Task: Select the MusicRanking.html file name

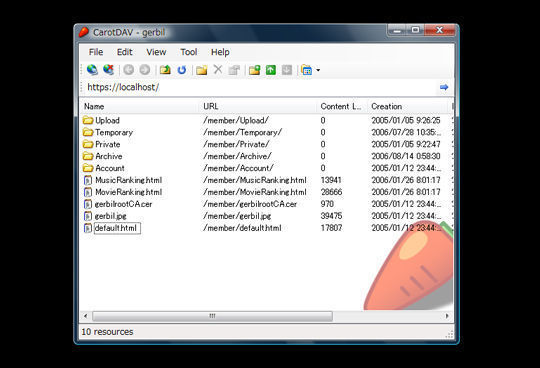Action: [128, 180]
